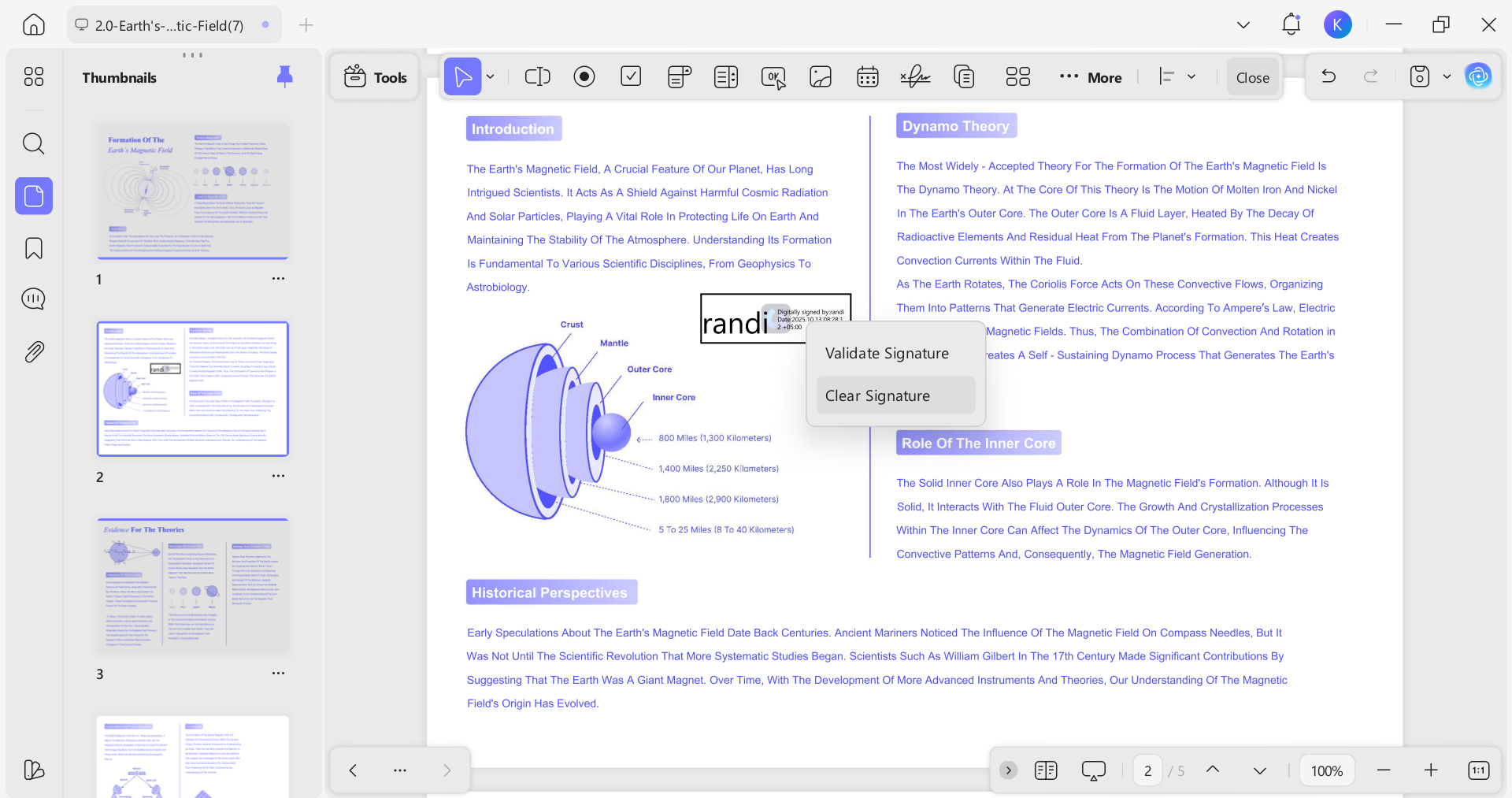The height and width of the screenshot is (798, 1512).
Task: Open the AI assistant icon
Action: point(1478,76)
